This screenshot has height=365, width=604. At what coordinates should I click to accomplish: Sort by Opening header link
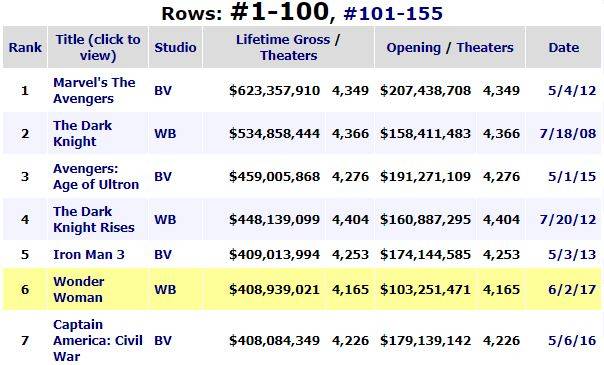413,47
